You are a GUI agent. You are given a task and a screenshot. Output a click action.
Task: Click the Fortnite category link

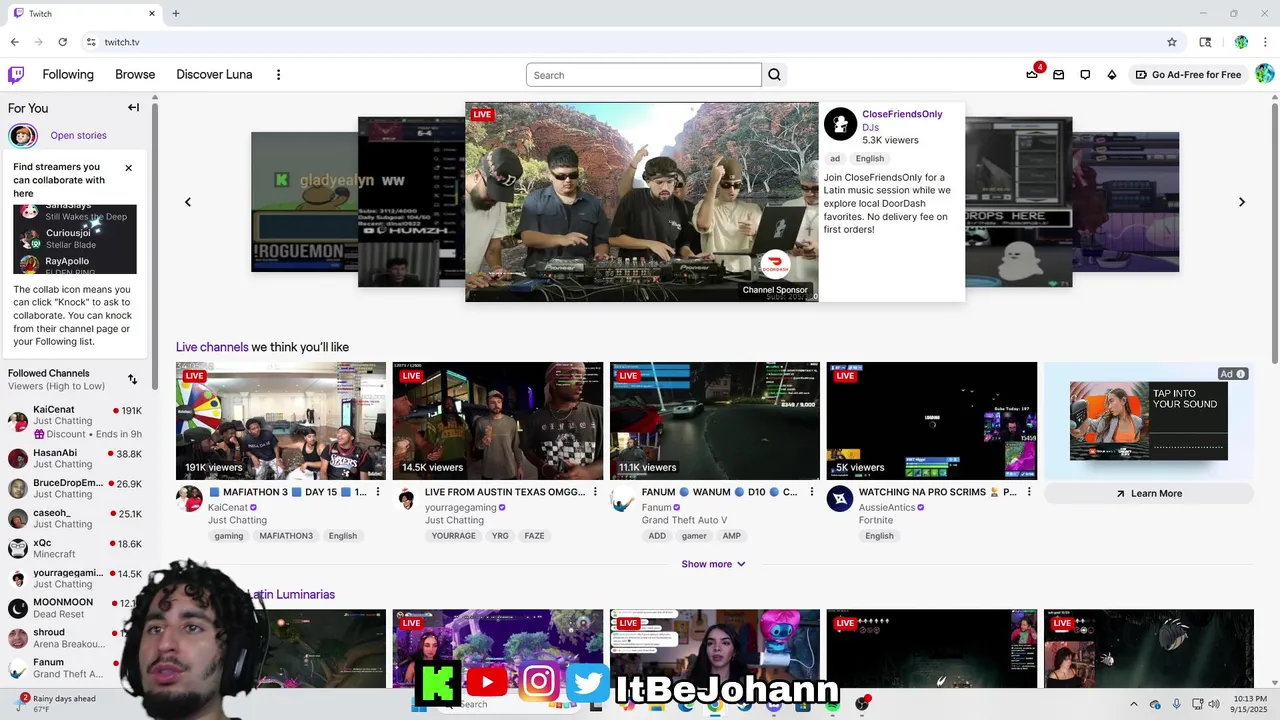pos(876,520)
